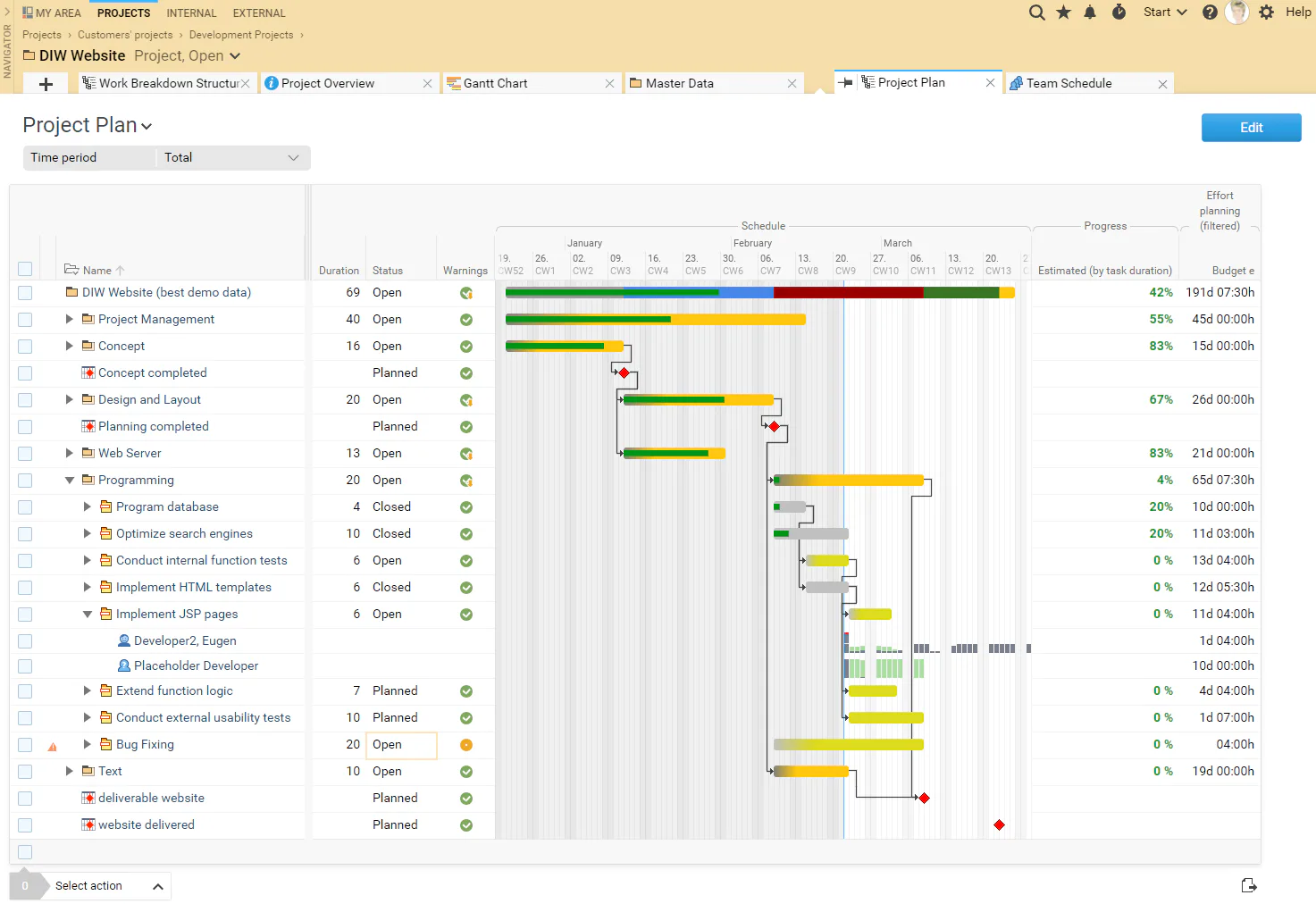1316x912 pixels.
Task: Toggle the select-all checkbox in header
Action: click(25, 269)
